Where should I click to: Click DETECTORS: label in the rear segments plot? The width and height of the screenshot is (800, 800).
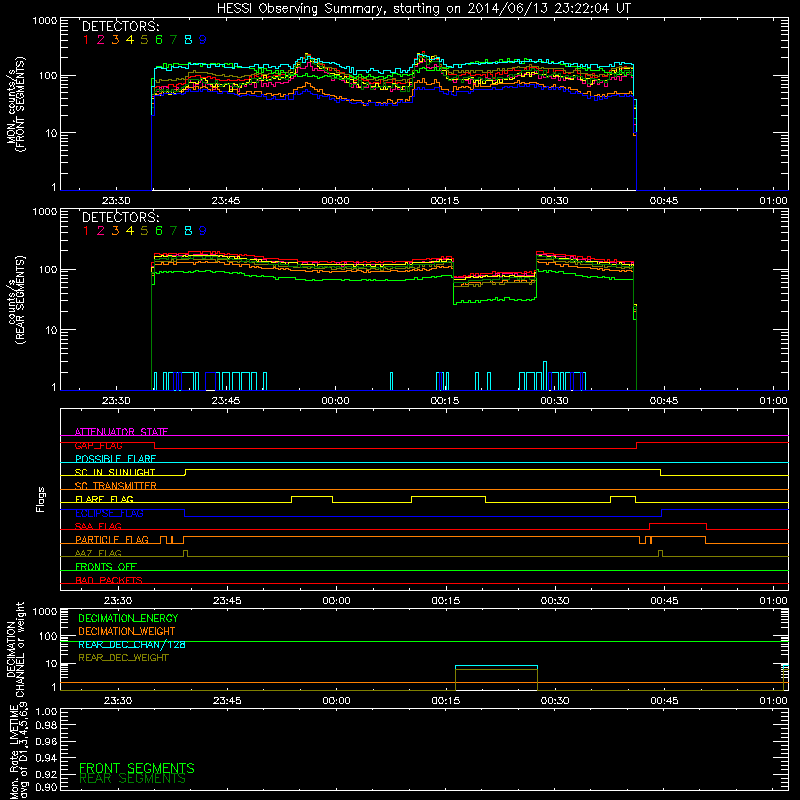pyautogui.click(x=120, y=218)
